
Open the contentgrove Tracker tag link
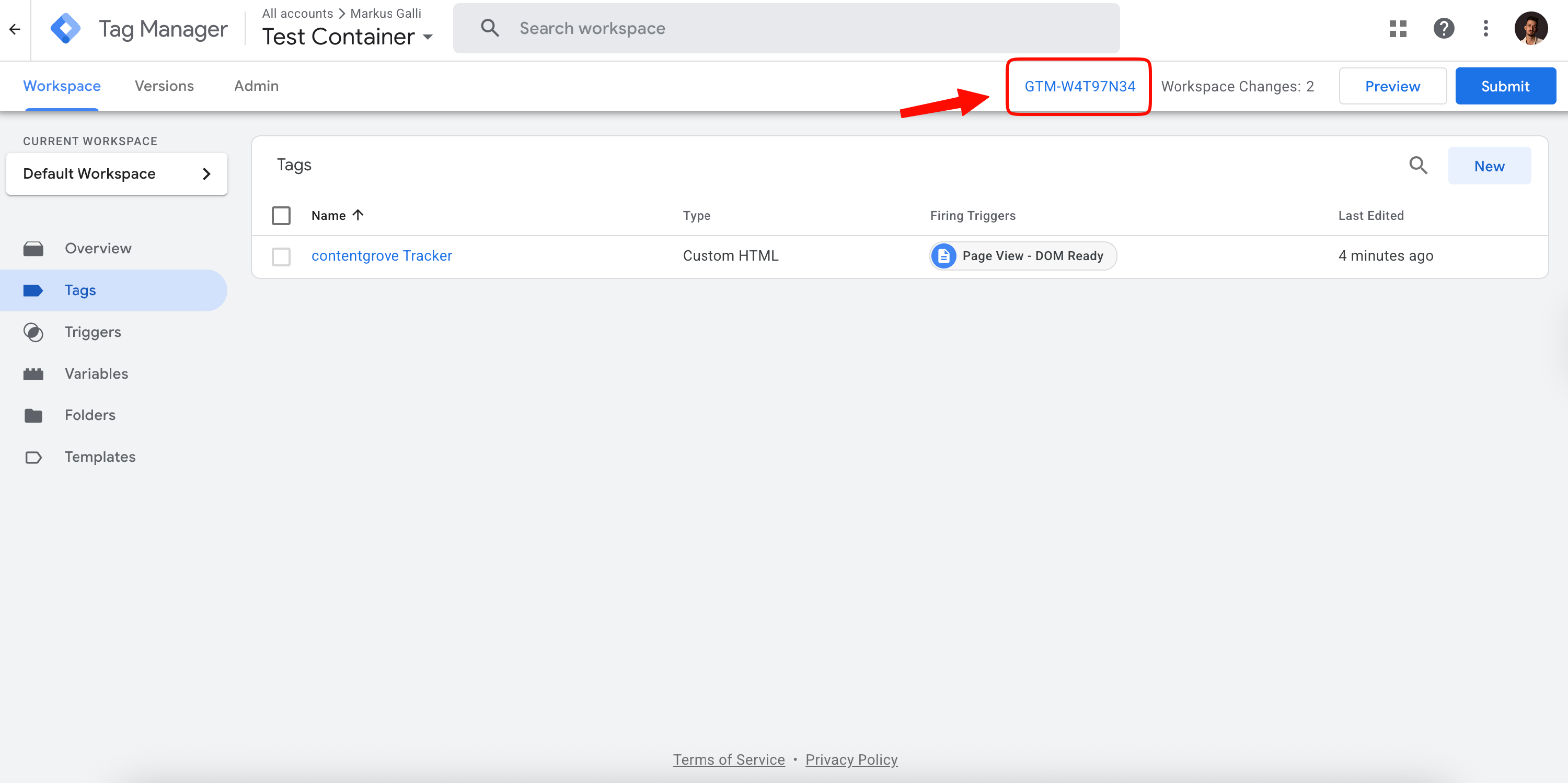[382, 255]
